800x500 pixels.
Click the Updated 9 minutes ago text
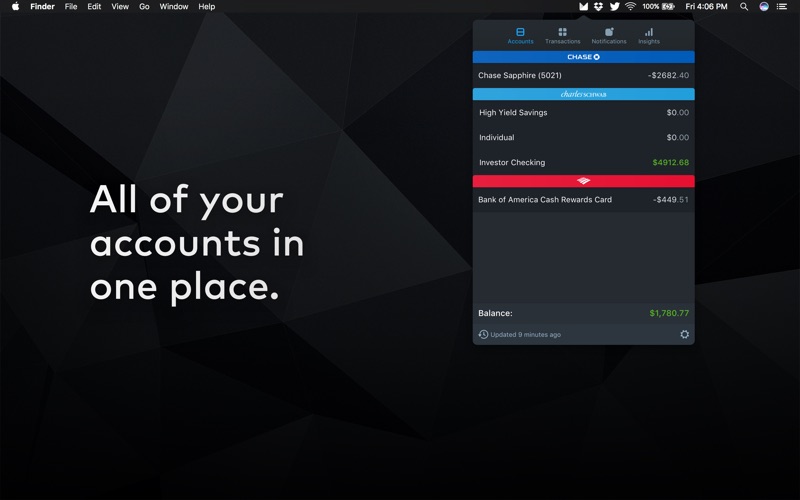coord(526,335)
